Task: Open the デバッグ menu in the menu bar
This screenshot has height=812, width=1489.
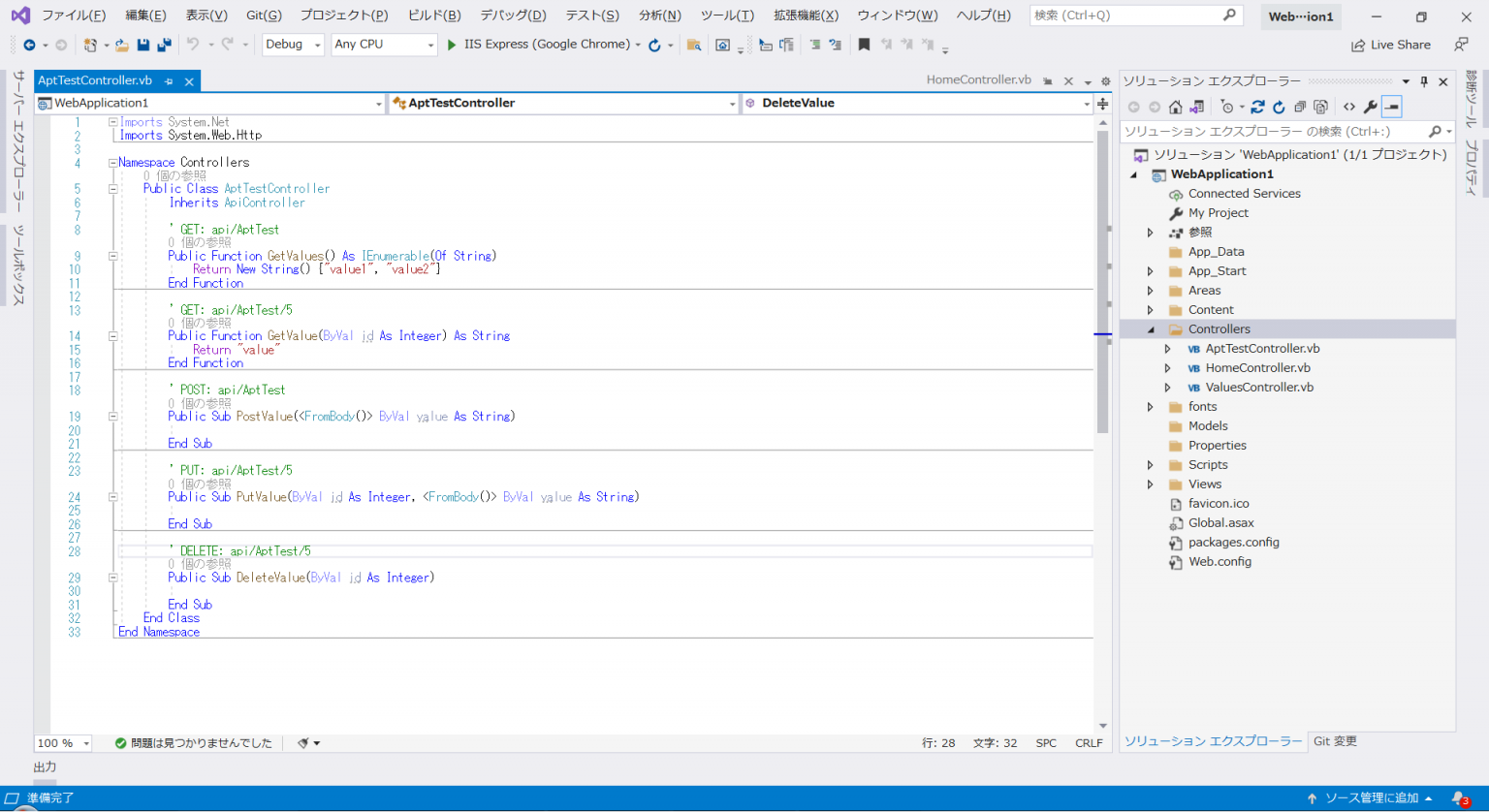Action: click(512, 16)
